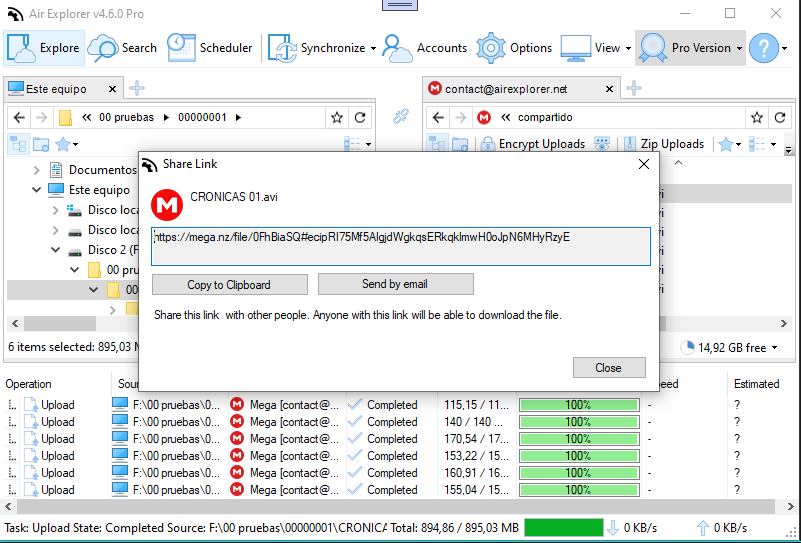Toggle Encrypt Uploads
Viewport: 801px width, 543px height.
pyautogui.click(x=533, y=144)
